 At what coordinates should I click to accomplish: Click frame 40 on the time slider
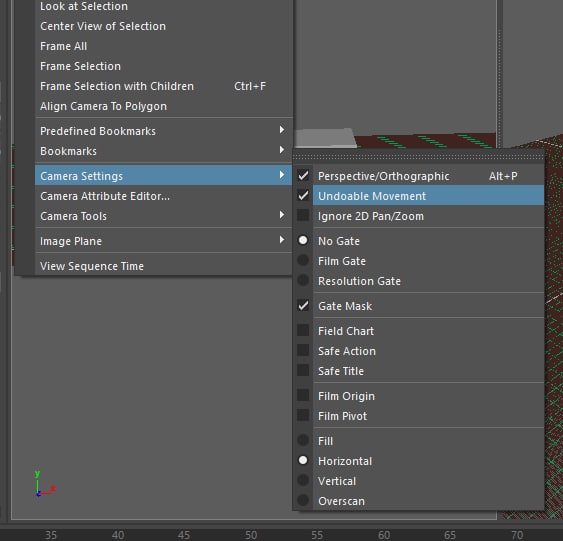point(118,535)
